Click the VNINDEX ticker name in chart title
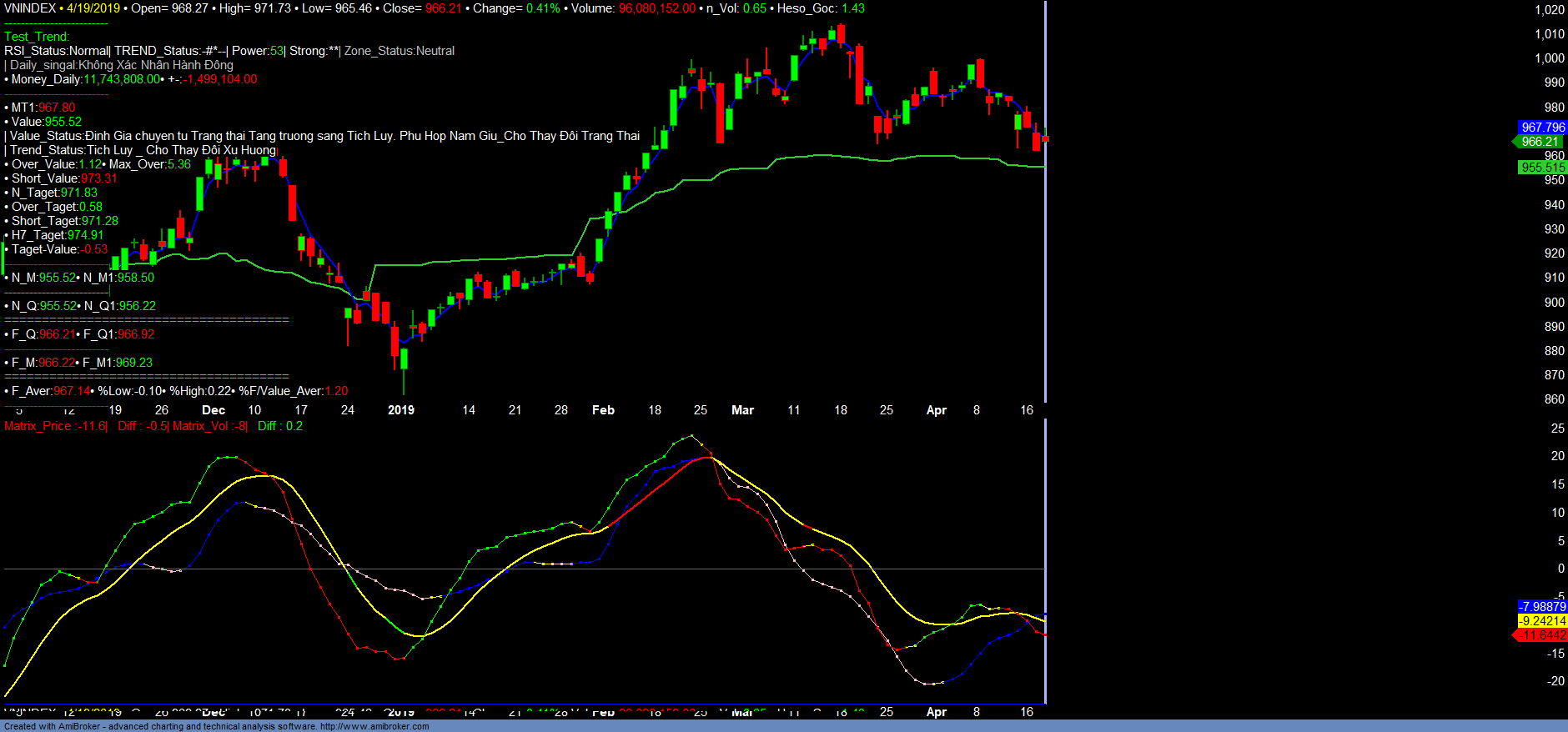The width and height of the screenshot is (1568, 732). [x=30, y=8]
